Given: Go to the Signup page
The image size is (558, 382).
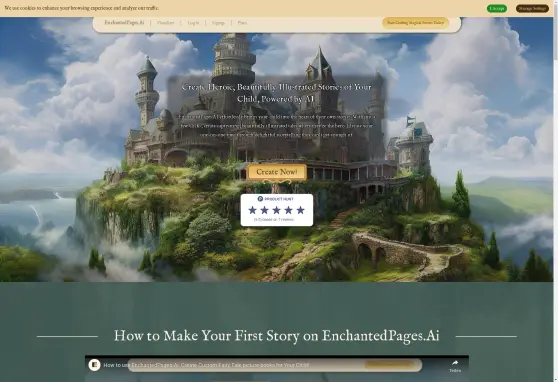Looking at the screenshot, I should 218,23.
